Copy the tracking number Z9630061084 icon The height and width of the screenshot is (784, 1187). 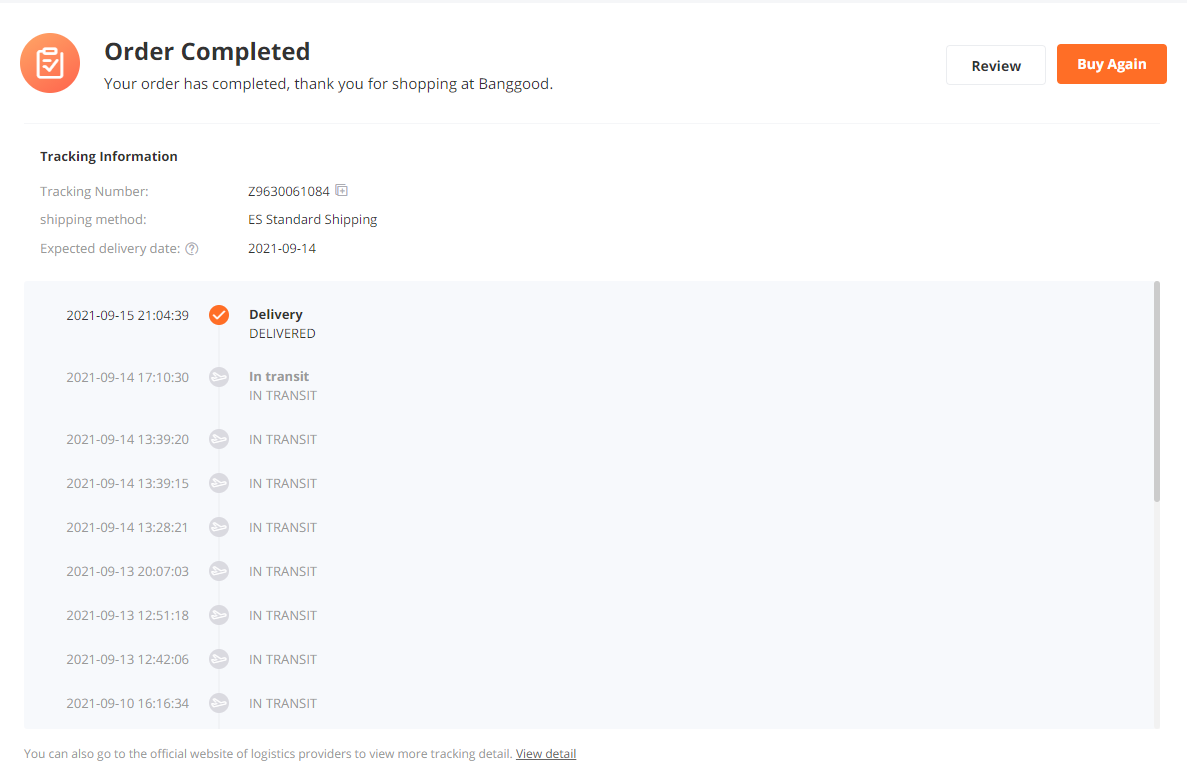pyautogui.click(x=341, y=191)
